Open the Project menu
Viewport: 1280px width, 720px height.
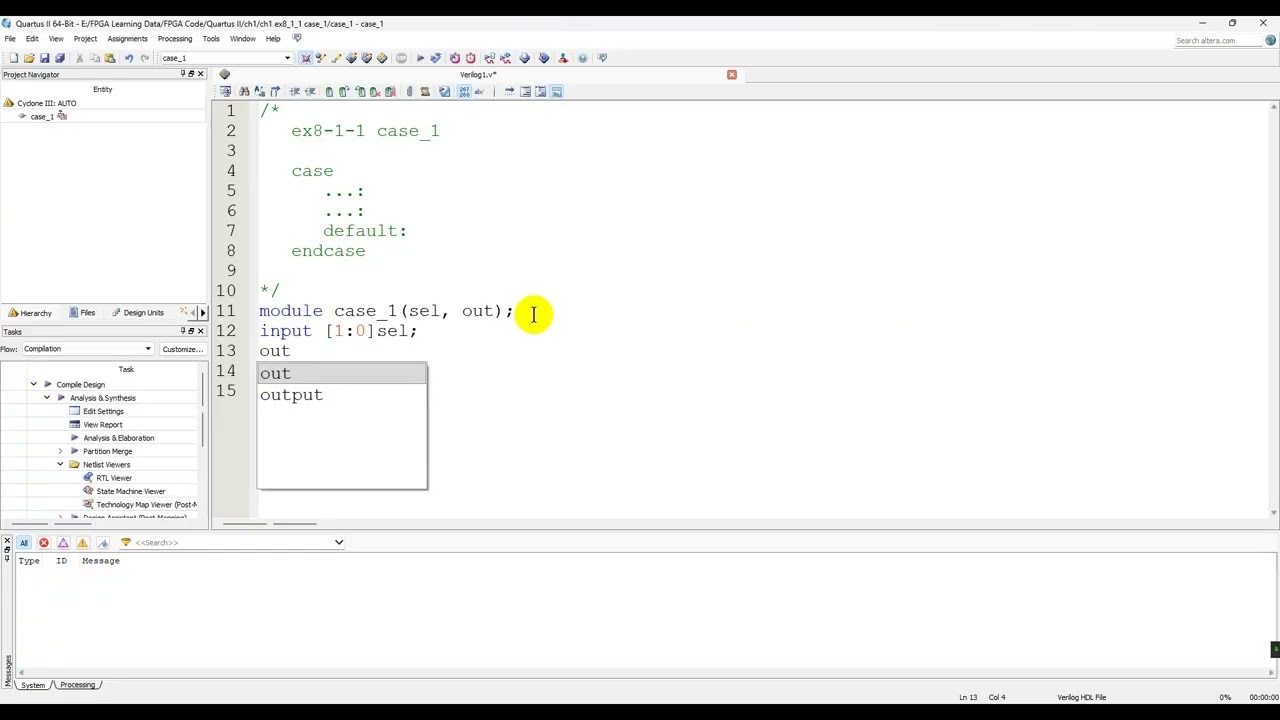[x=85, y=39]
